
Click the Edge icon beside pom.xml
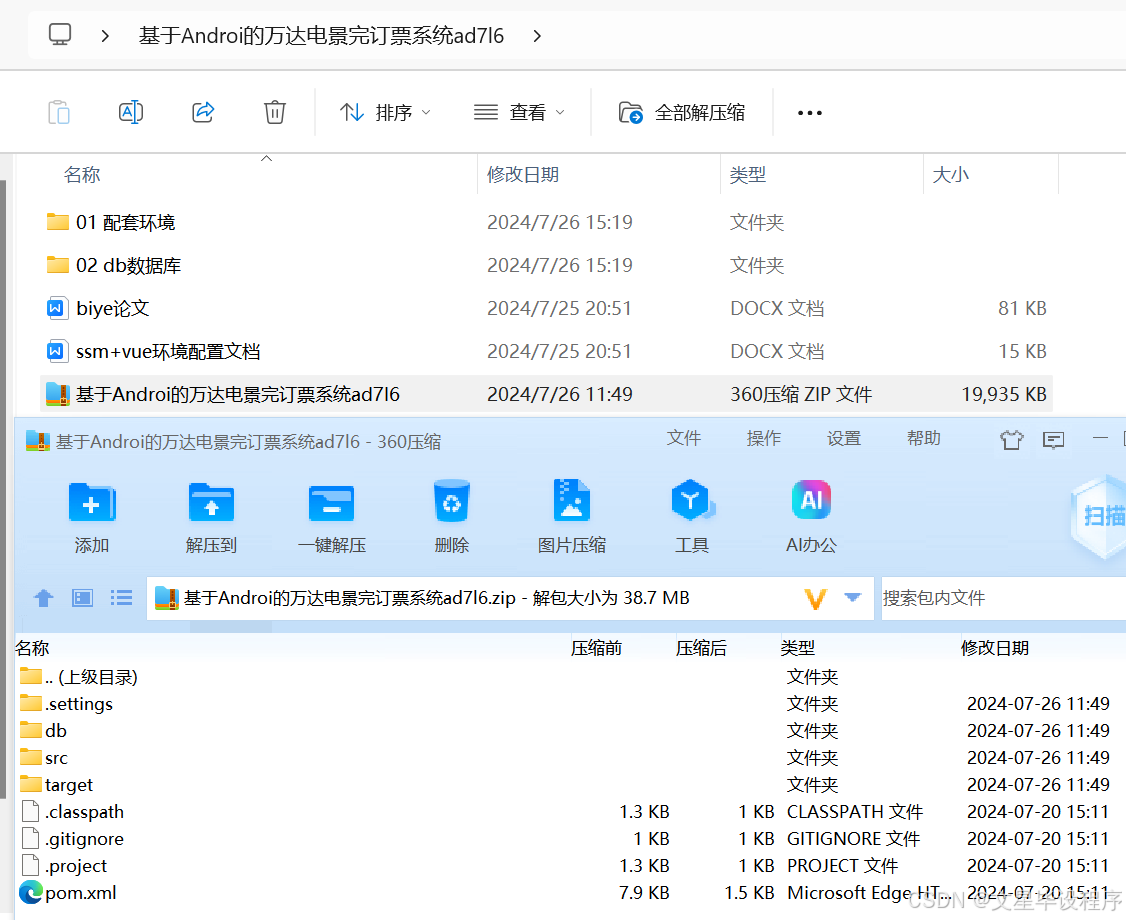point(31,892)
